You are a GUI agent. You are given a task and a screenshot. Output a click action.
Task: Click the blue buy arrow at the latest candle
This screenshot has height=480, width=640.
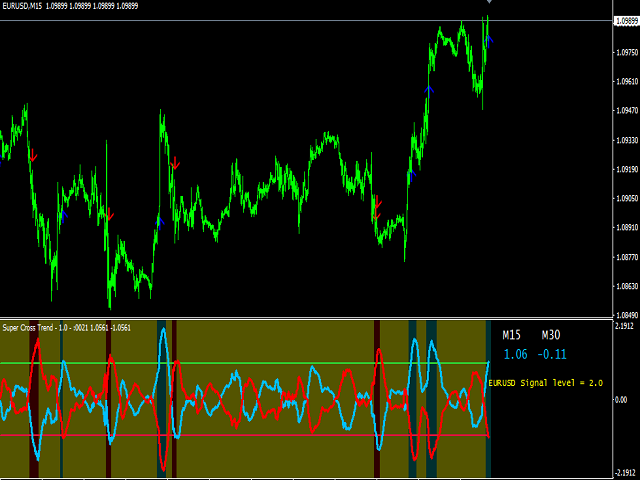(489, 40)
